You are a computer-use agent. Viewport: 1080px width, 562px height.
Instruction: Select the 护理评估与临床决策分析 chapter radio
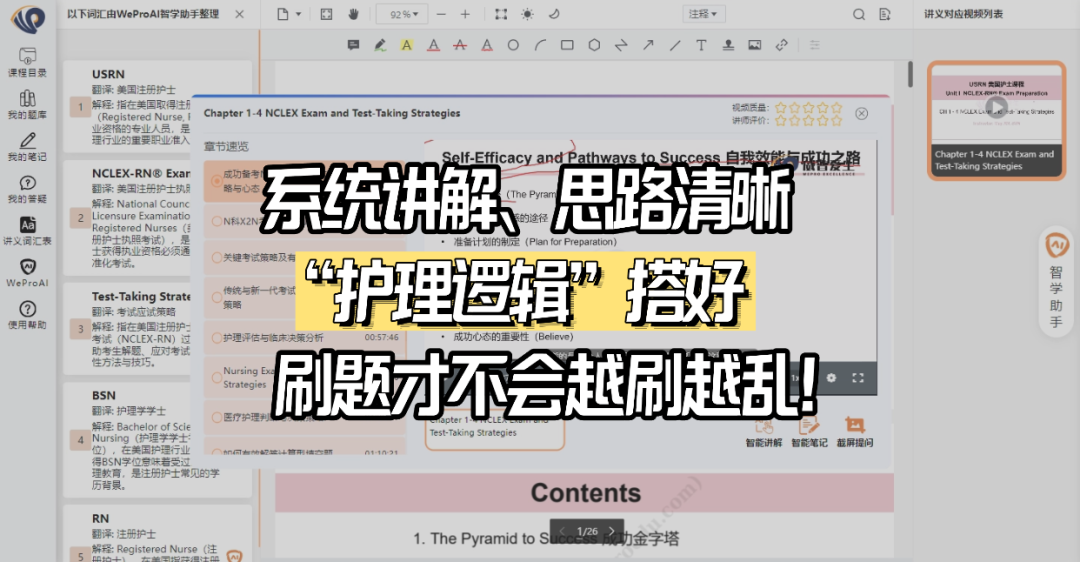(x=216, y=337)
